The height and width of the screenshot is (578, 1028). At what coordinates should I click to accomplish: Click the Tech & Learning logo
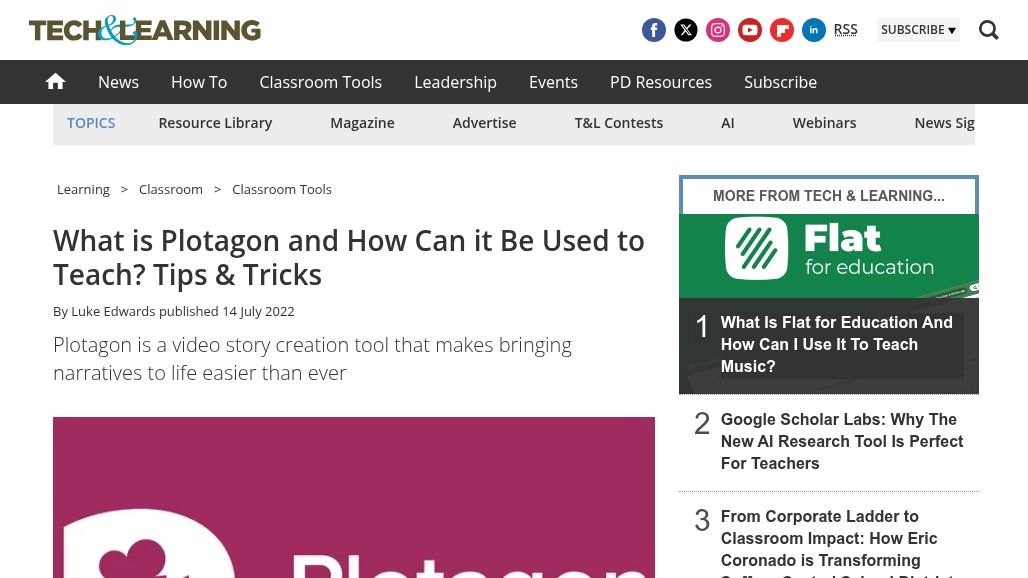pos(144,30)
